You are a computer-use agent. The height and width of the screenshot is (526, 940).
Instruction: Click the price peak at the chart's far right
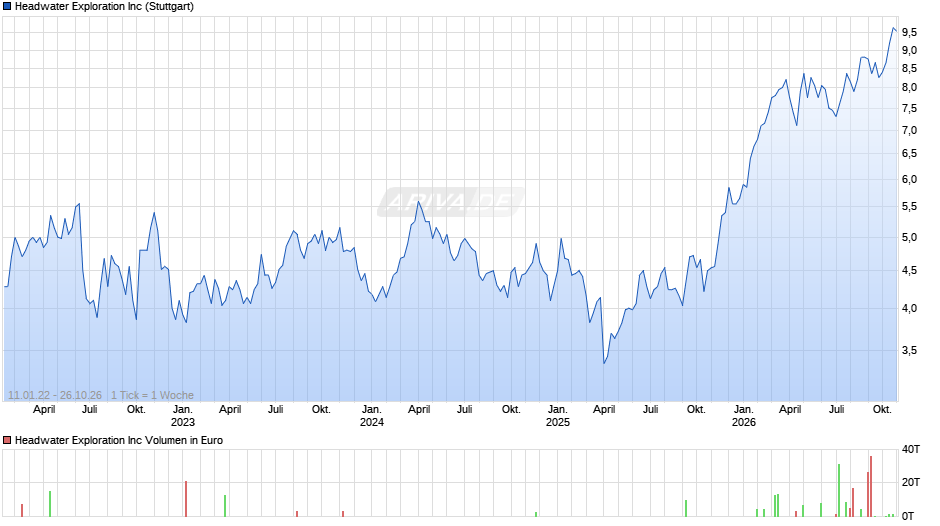point(893,28)
